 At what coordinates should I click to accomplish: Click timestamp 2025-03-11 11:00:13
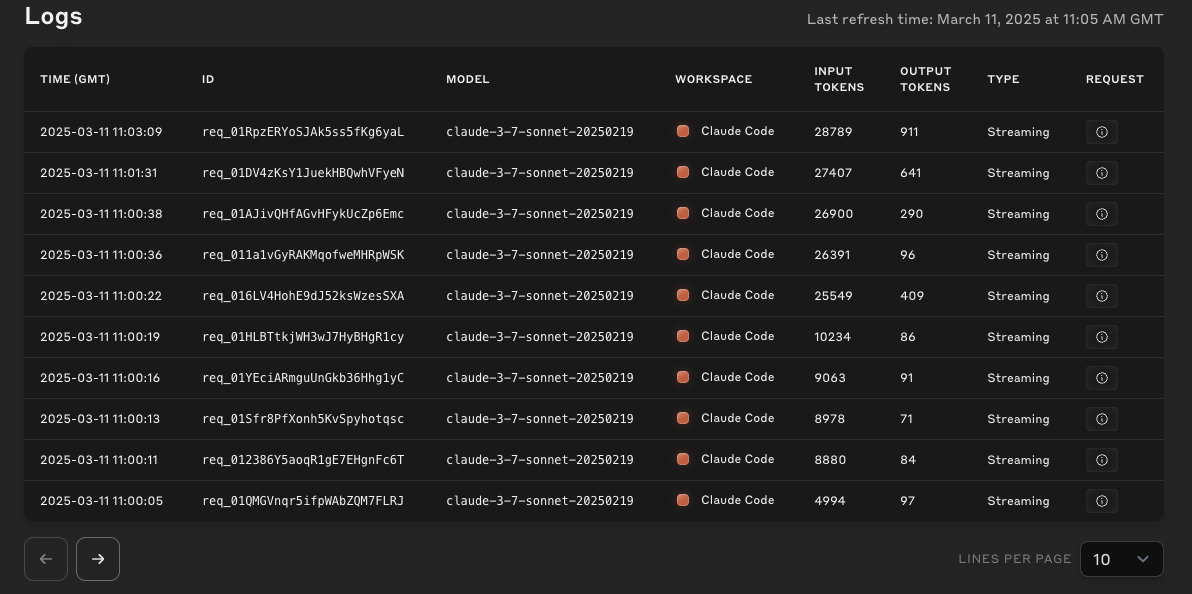[100, 419]
